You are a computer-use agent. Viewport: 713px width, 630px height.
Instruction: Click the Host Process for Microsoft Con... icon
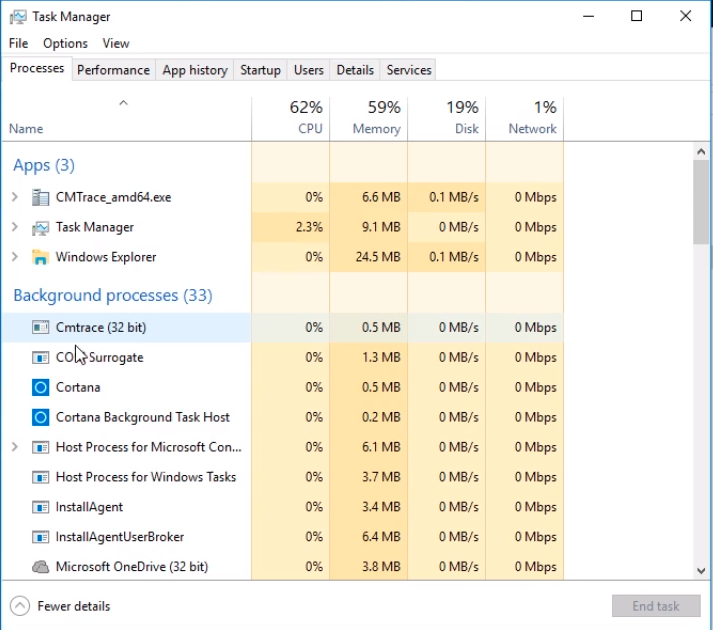40,447
